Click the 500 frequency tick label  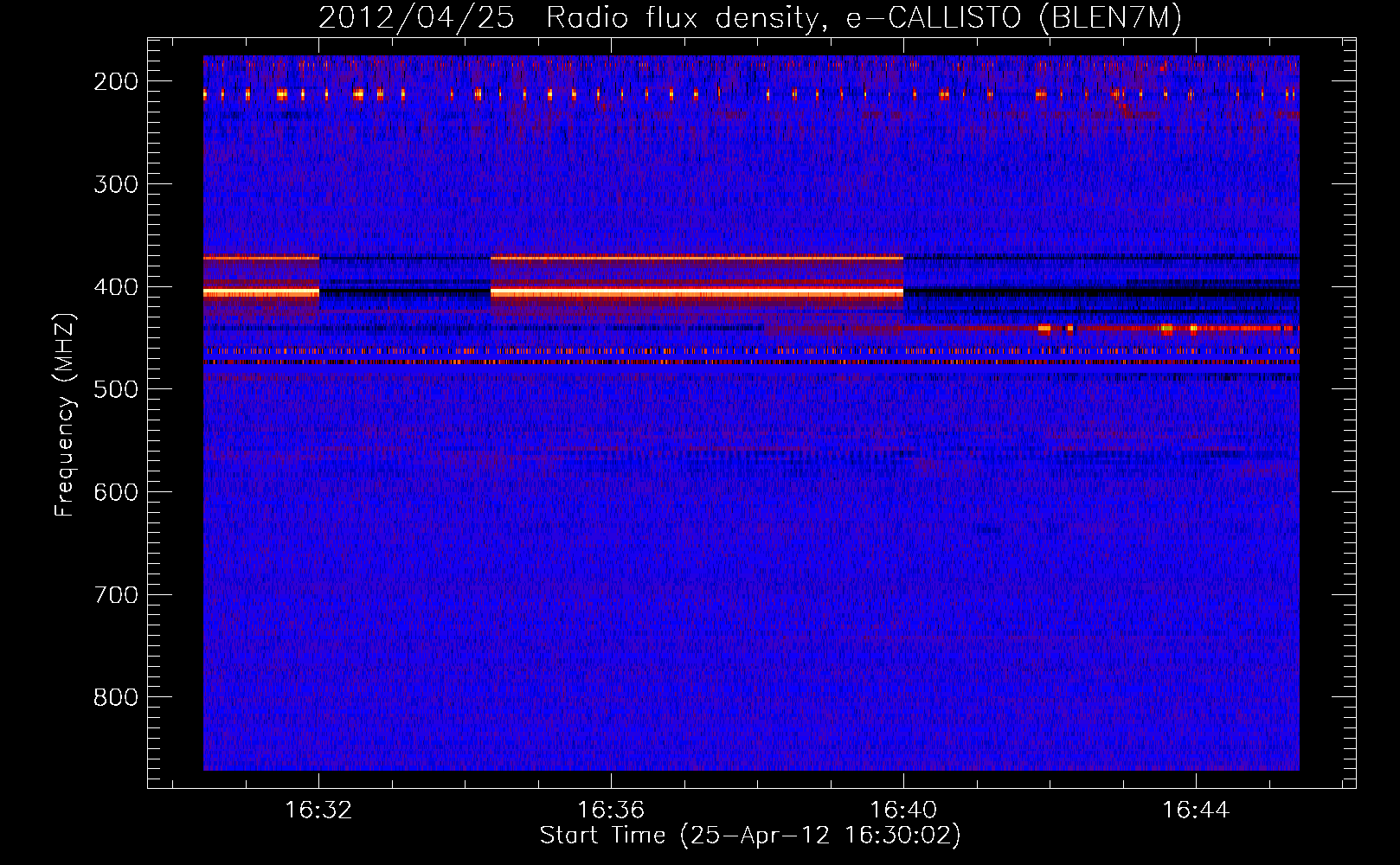point(116,389)
